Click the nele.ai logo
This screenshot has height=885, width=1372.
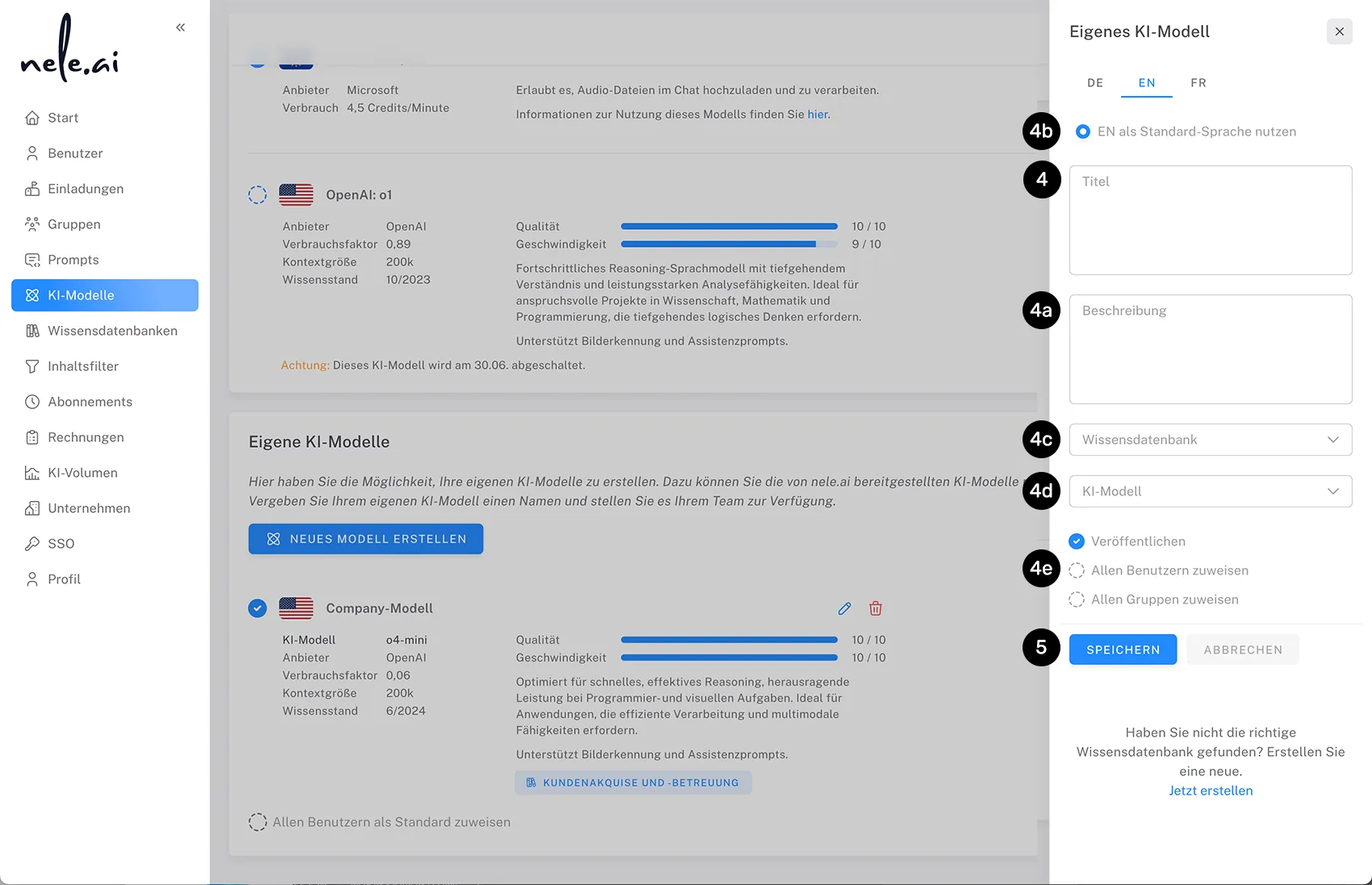[x=69, y=48]
